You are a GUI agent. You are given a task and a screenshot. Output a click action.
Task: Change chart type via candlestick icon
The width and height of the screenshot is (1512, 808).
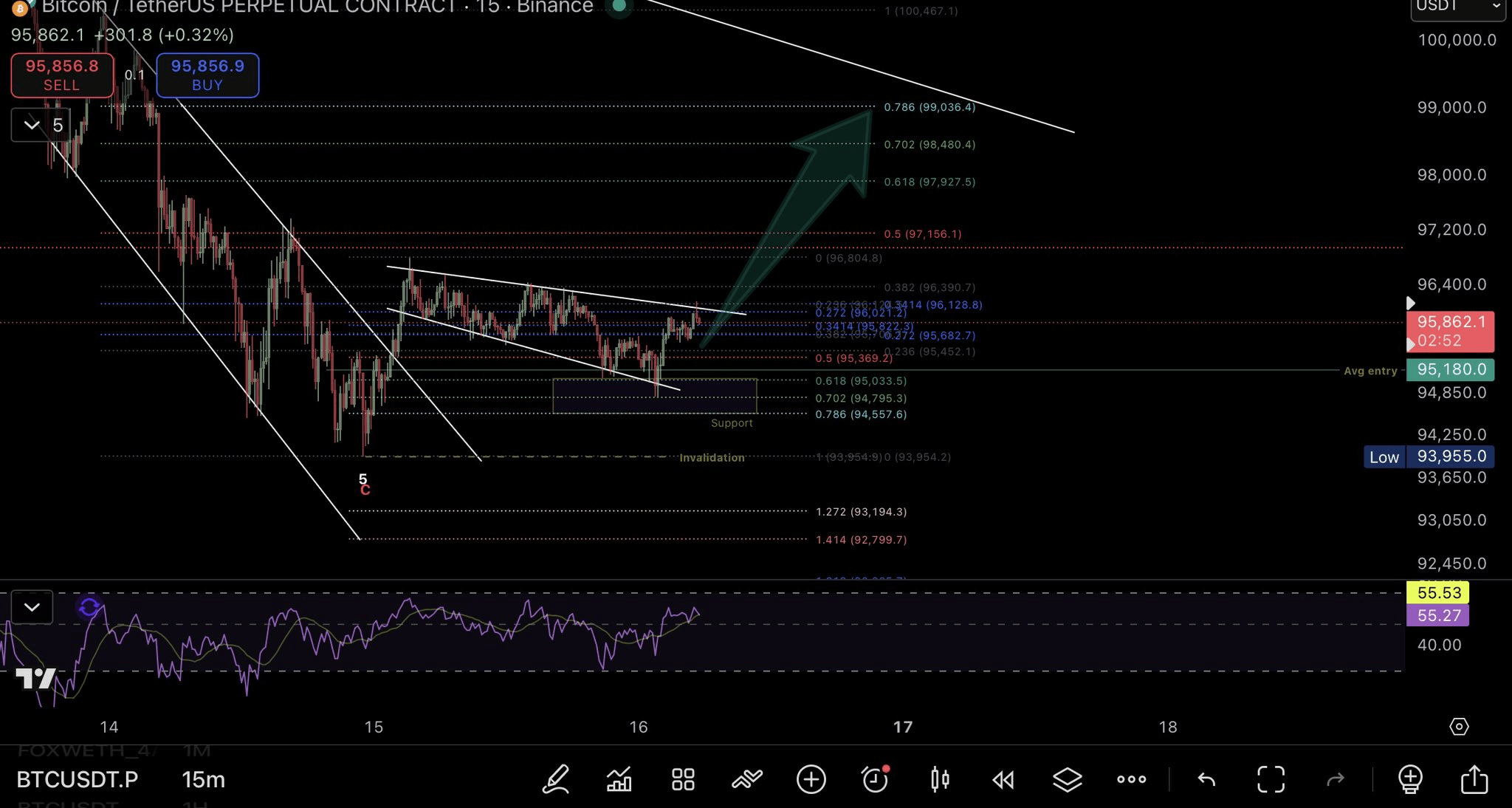pos(940,779)
